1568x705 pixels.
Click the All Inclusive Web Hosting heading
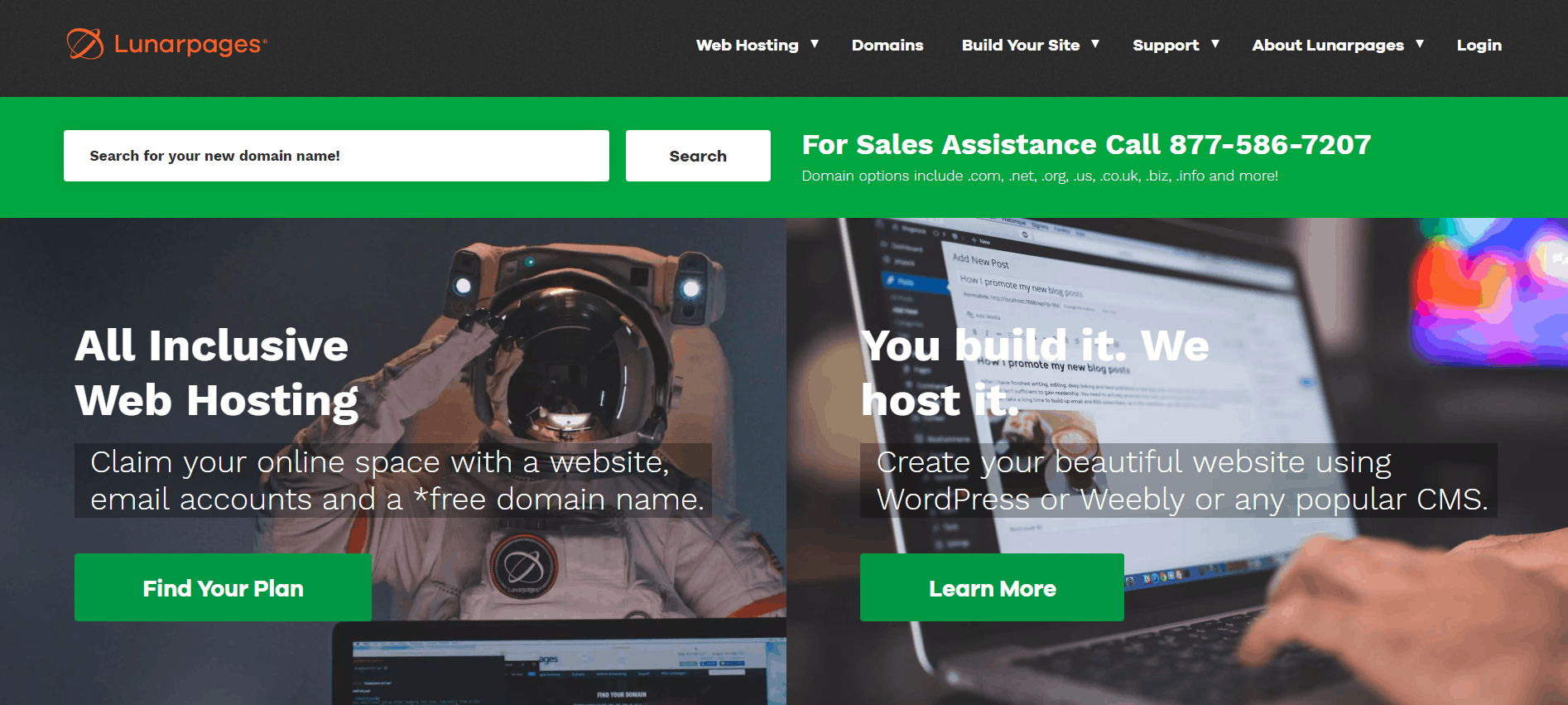coord(217,373)
